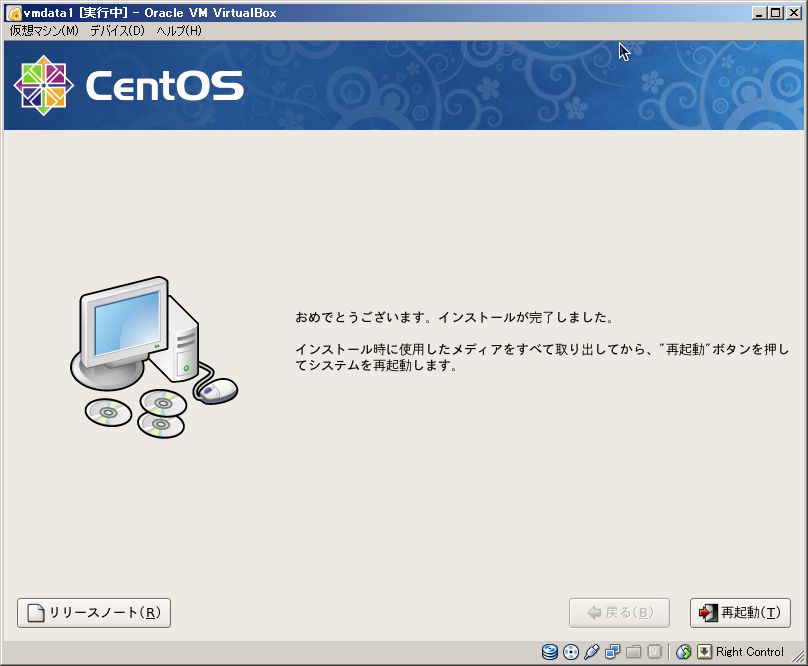808x666 pixels.
Task: Click the 再起動(T) reboot button
Action: pos(740,612)
